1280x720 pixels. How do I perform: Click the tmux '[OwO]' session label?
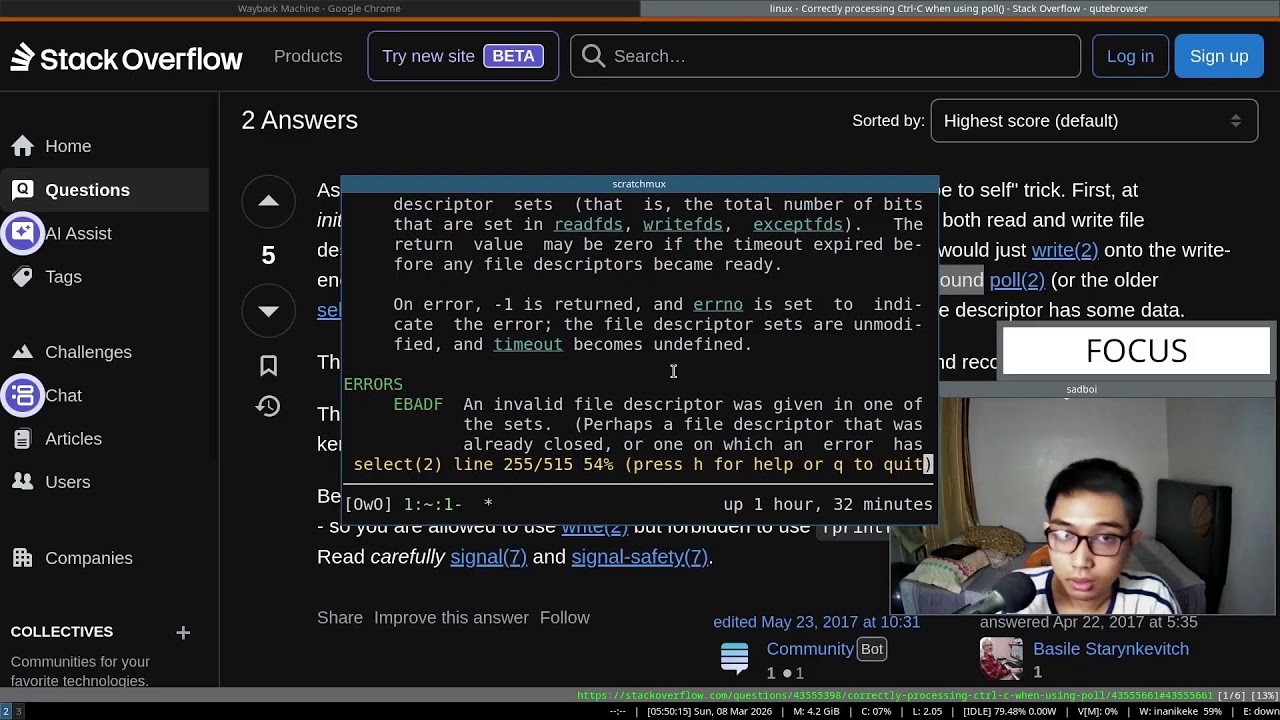click(368, 505)
